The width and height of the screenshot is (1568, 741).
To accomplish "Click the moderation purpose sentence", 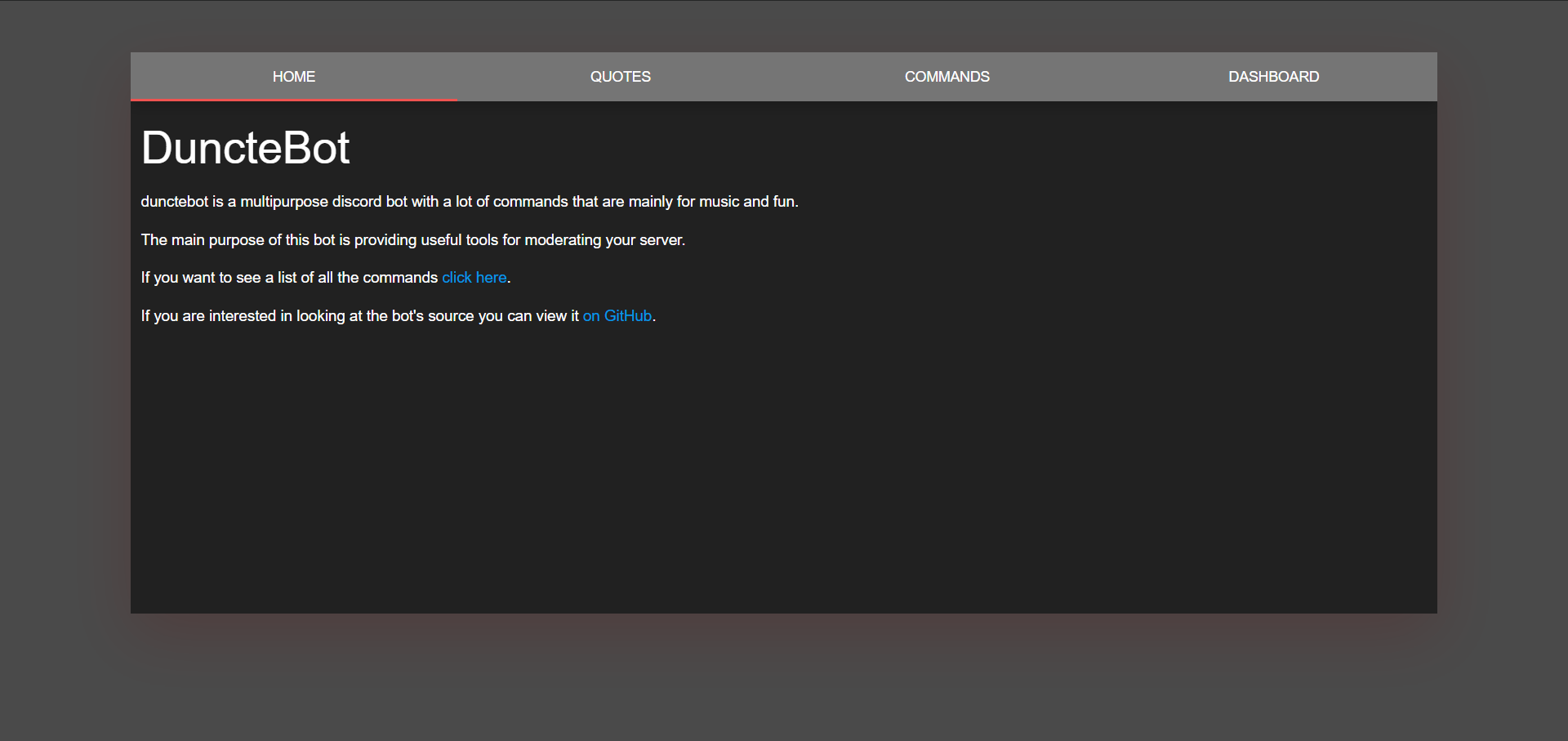I will [x=412, y=239].
